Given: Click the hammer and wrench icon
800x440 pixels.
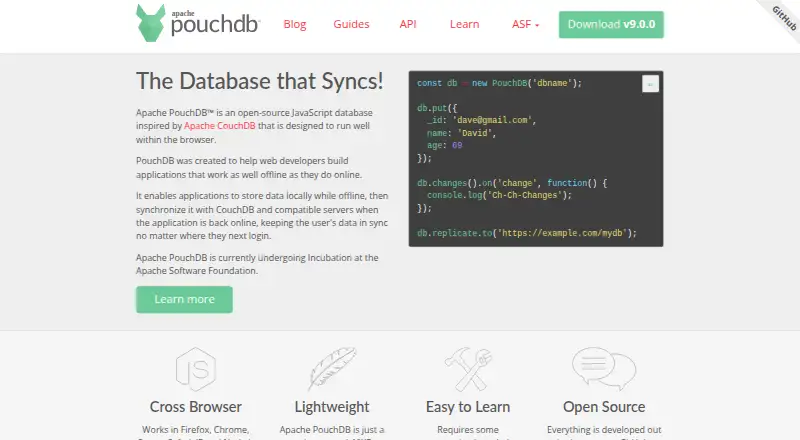Looking at the screenshot, I should coord(468,369).
